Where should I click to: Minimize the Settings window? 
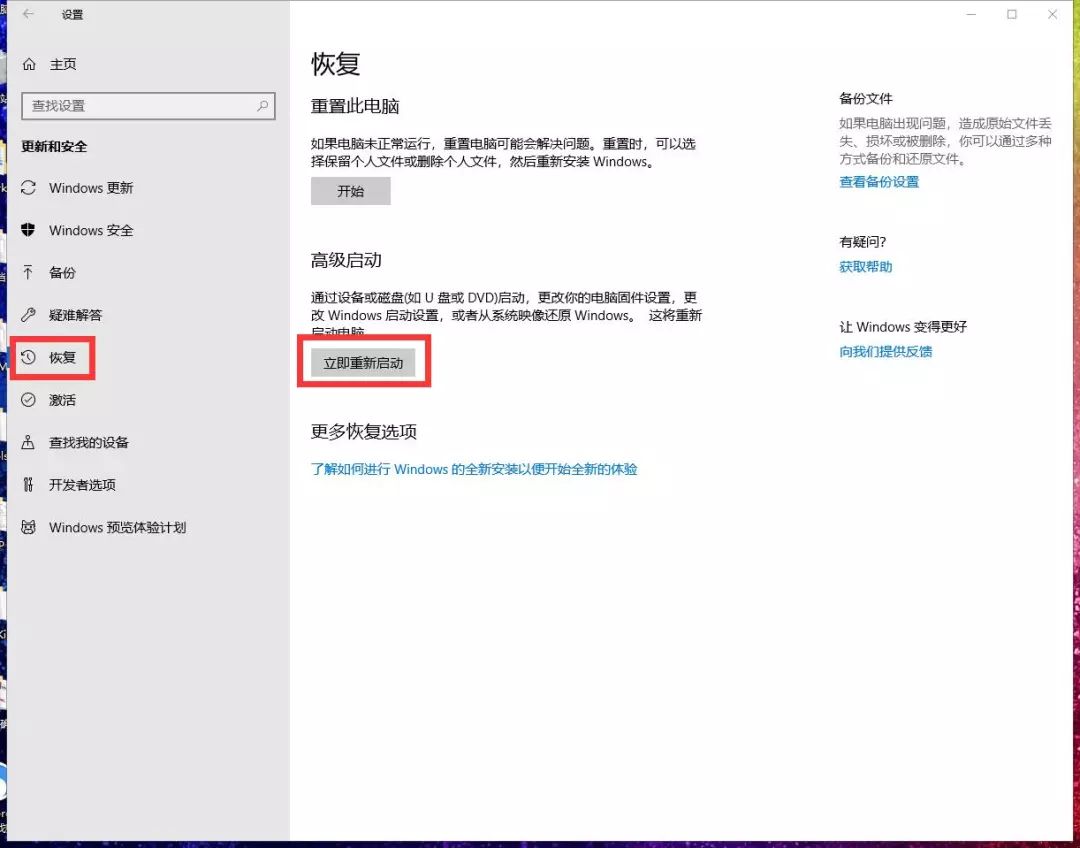[971, 14]
